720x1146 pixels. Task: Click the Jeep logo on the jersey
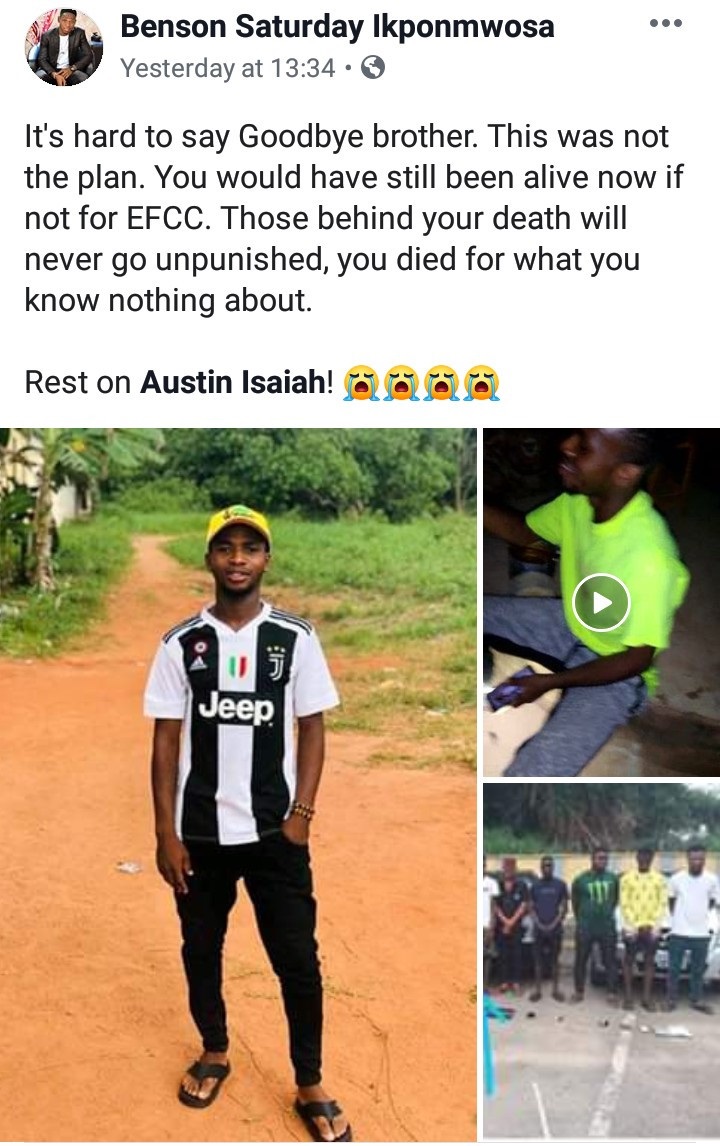236,708
